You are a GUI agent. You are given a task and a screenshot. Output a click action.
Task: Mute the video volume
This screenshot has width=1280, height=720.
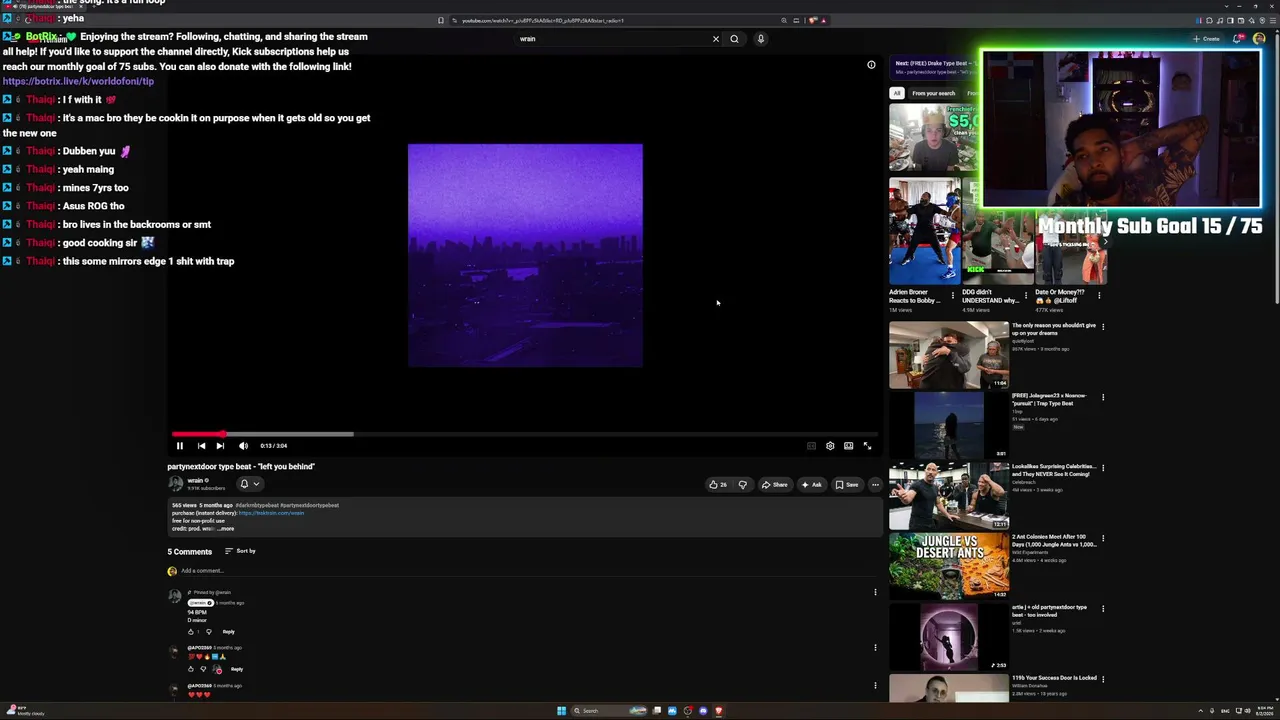tap(243, 446)
